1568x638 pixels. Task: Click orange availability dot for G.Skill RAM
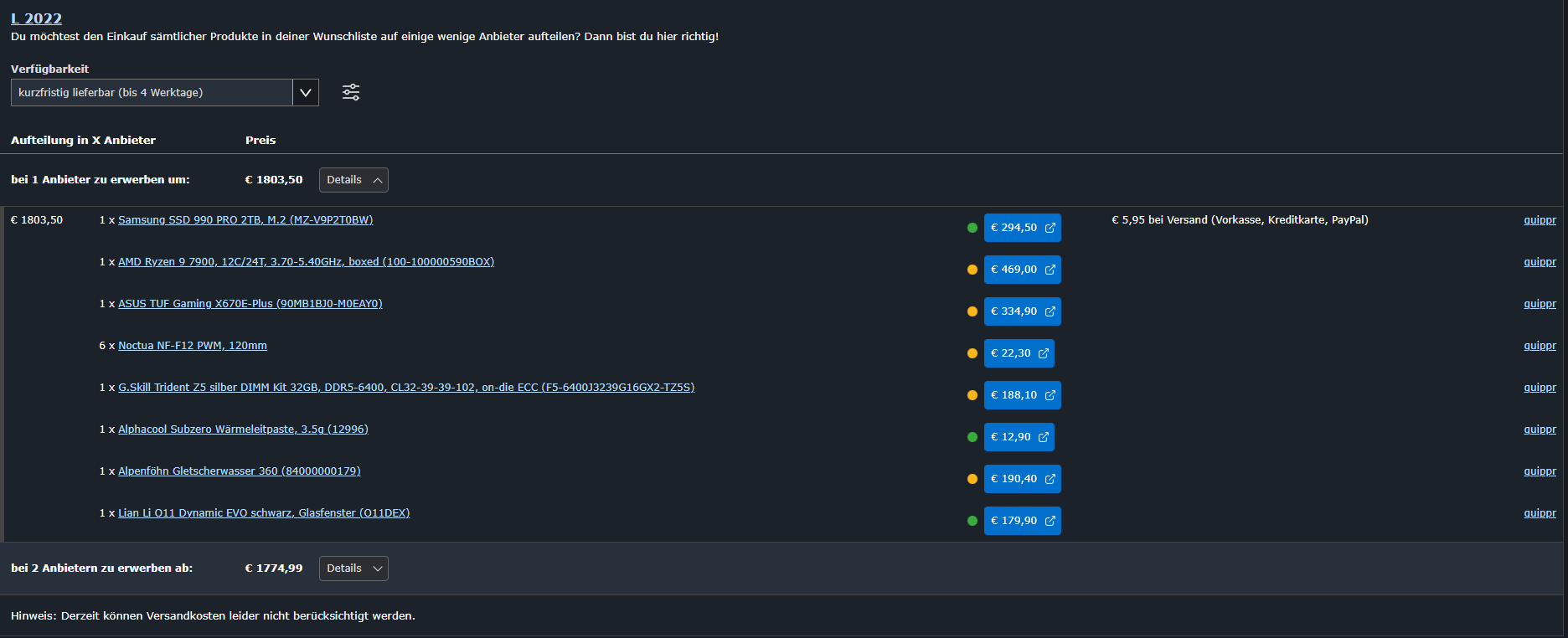(972, 395)
